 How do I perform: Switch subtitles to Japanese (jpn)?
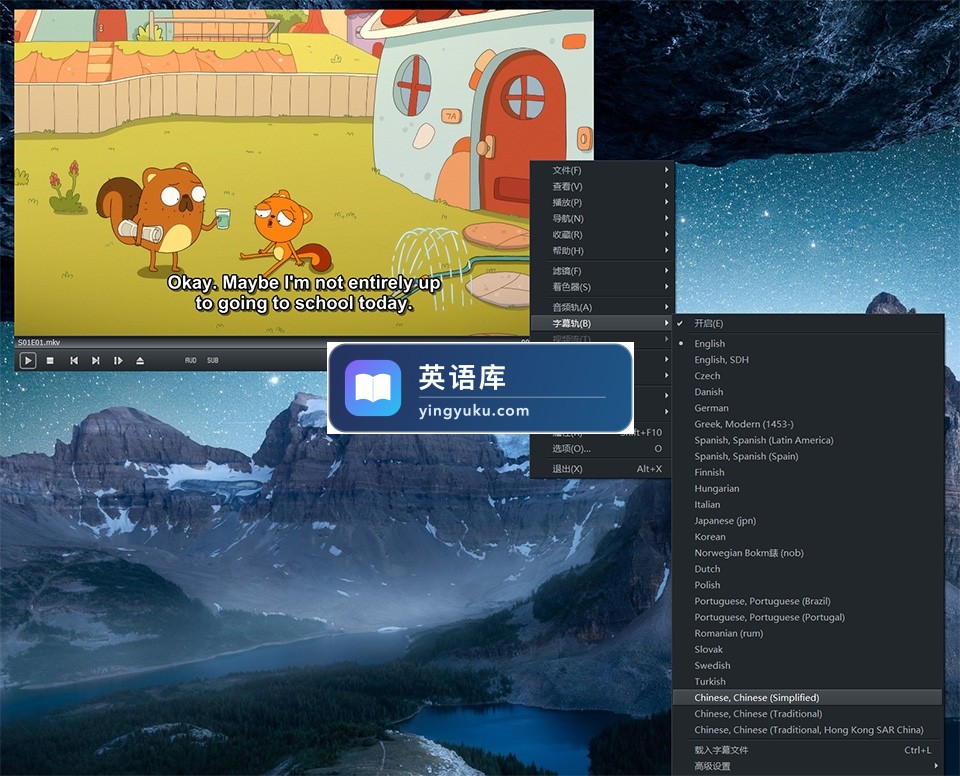tap(808, 521)
